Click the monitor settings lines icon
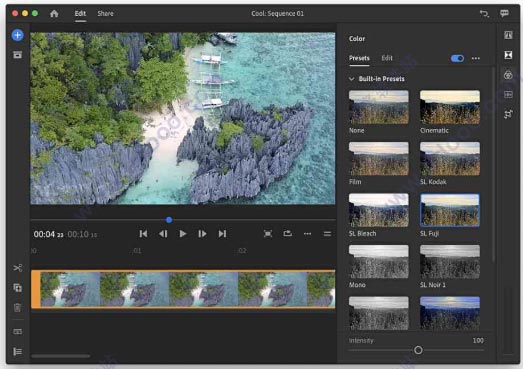The width and height of the screenshot is (523, 369). [x=327, y=234]
